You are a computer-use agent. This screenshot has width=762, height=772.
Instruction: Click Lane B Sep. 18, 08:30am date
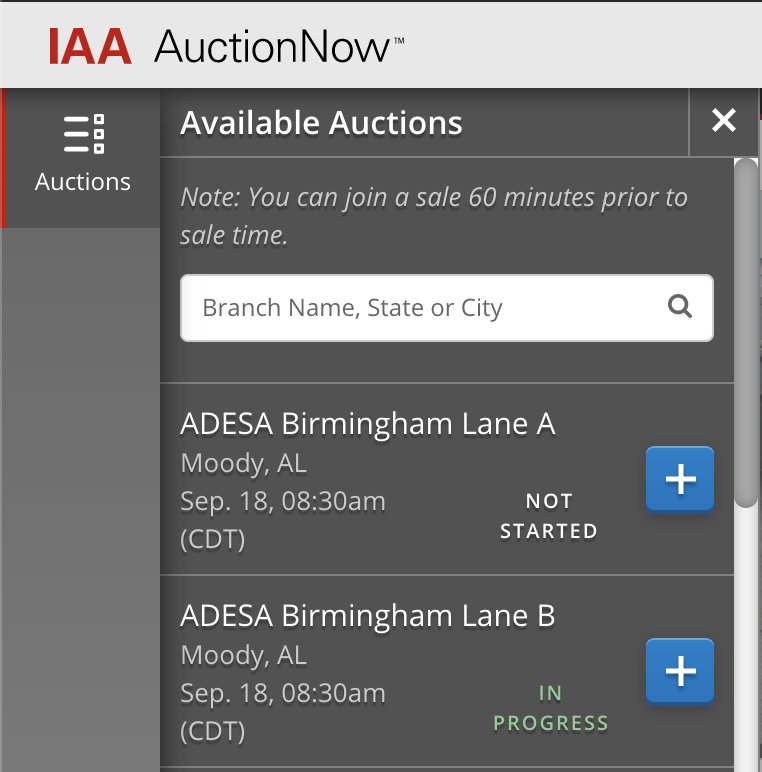[x=283, y=693]
